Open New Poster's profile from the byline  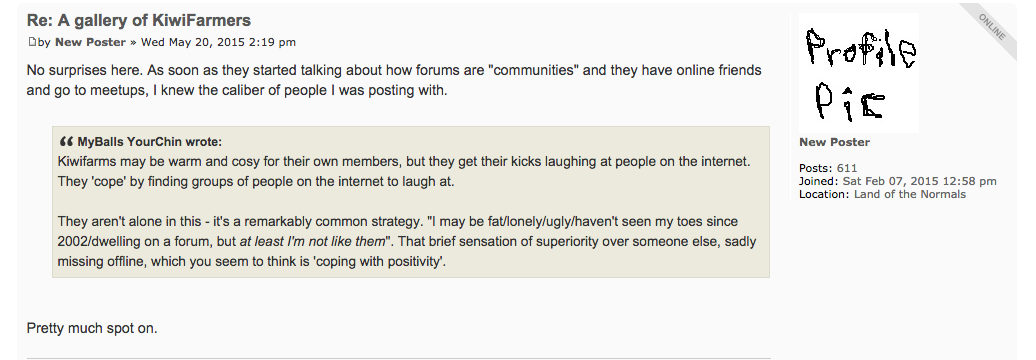tap(90, 42)
